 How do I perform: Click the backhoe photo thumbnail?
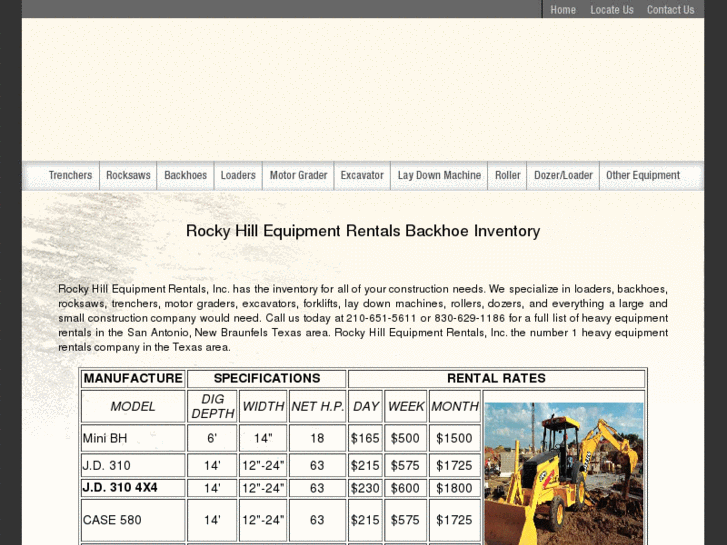pos(564,473)
